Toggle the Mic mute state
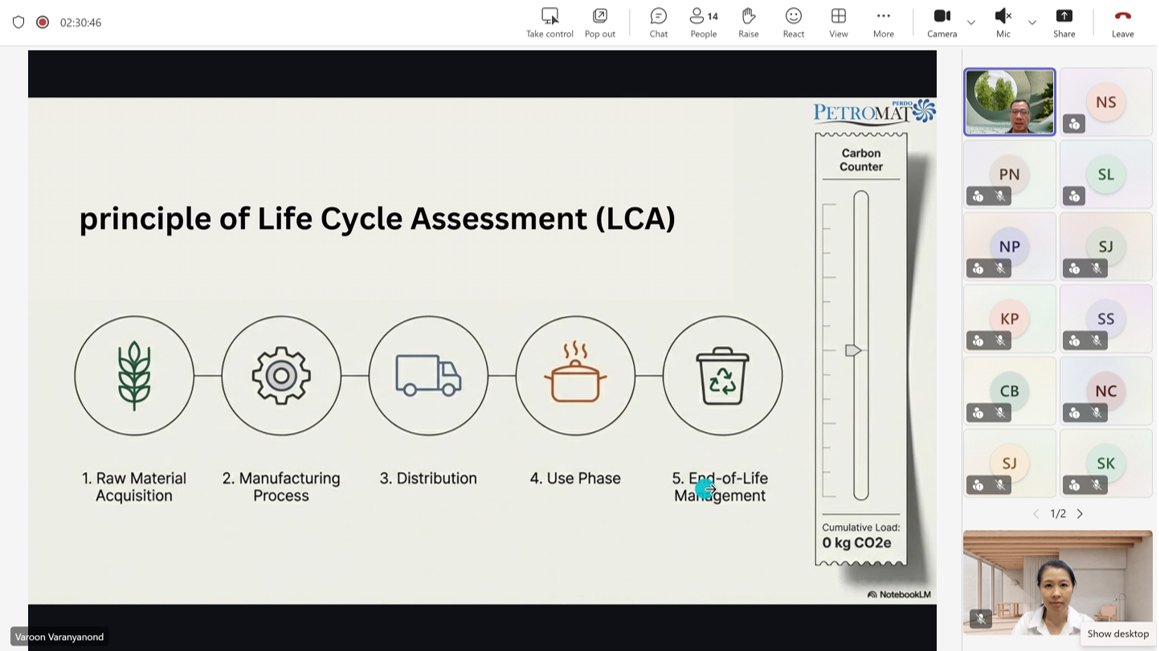Viewport: 1159px width, 651px height. [x=1003, y=22]
